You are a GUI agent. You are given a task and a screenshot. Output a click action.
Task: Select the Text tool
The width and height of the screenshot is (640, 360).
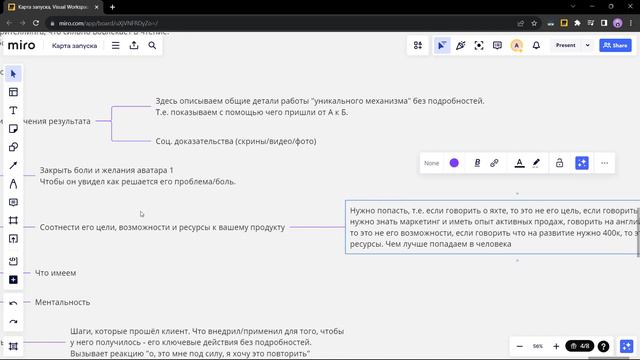(13, 111)
